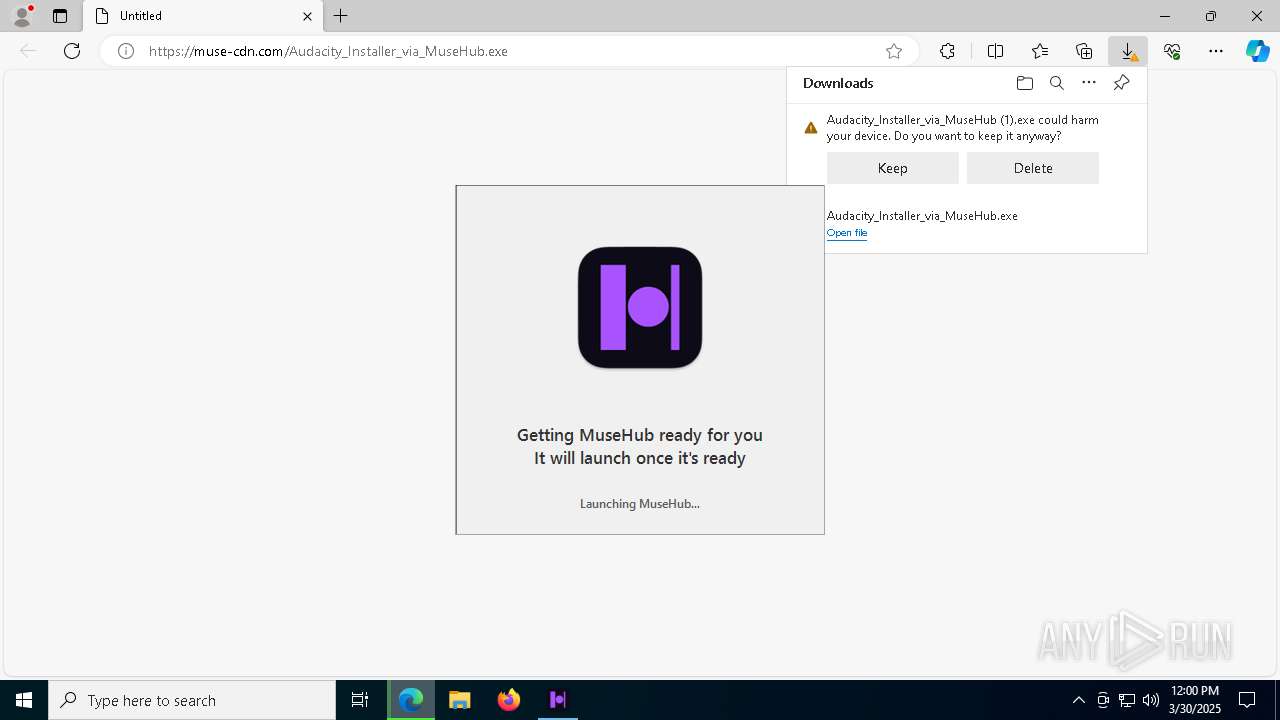This screenshot has width=1280, height=720.
Task: View site information icon in address bar
Action: pos(126,51)
